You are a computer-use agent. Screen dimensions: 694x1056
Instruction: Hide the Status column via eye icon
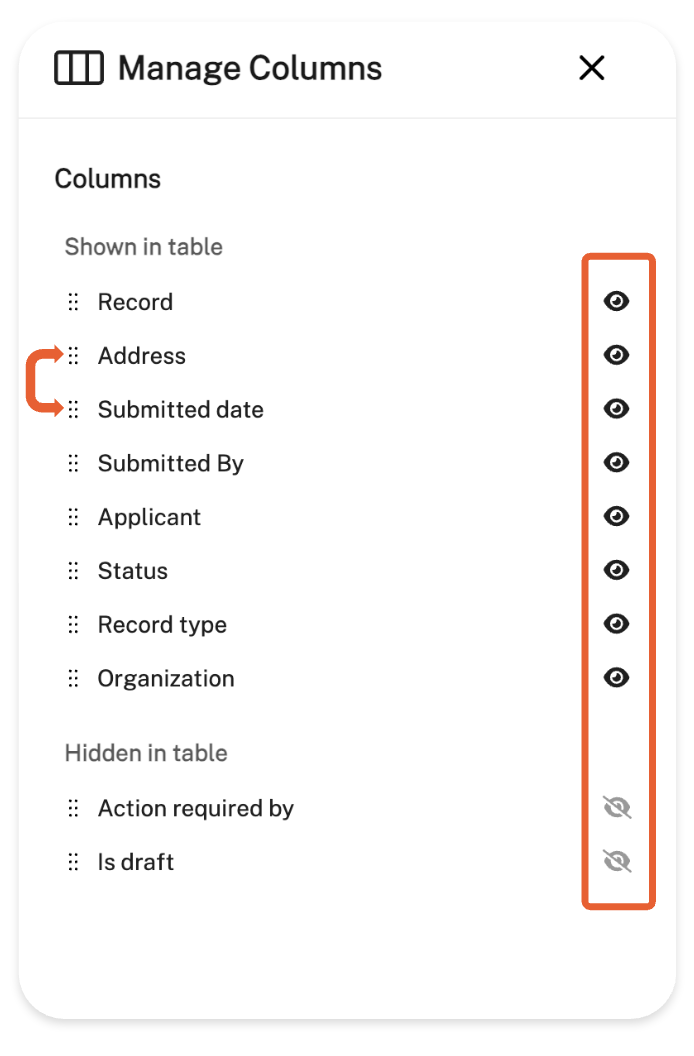tap(617, 570)
